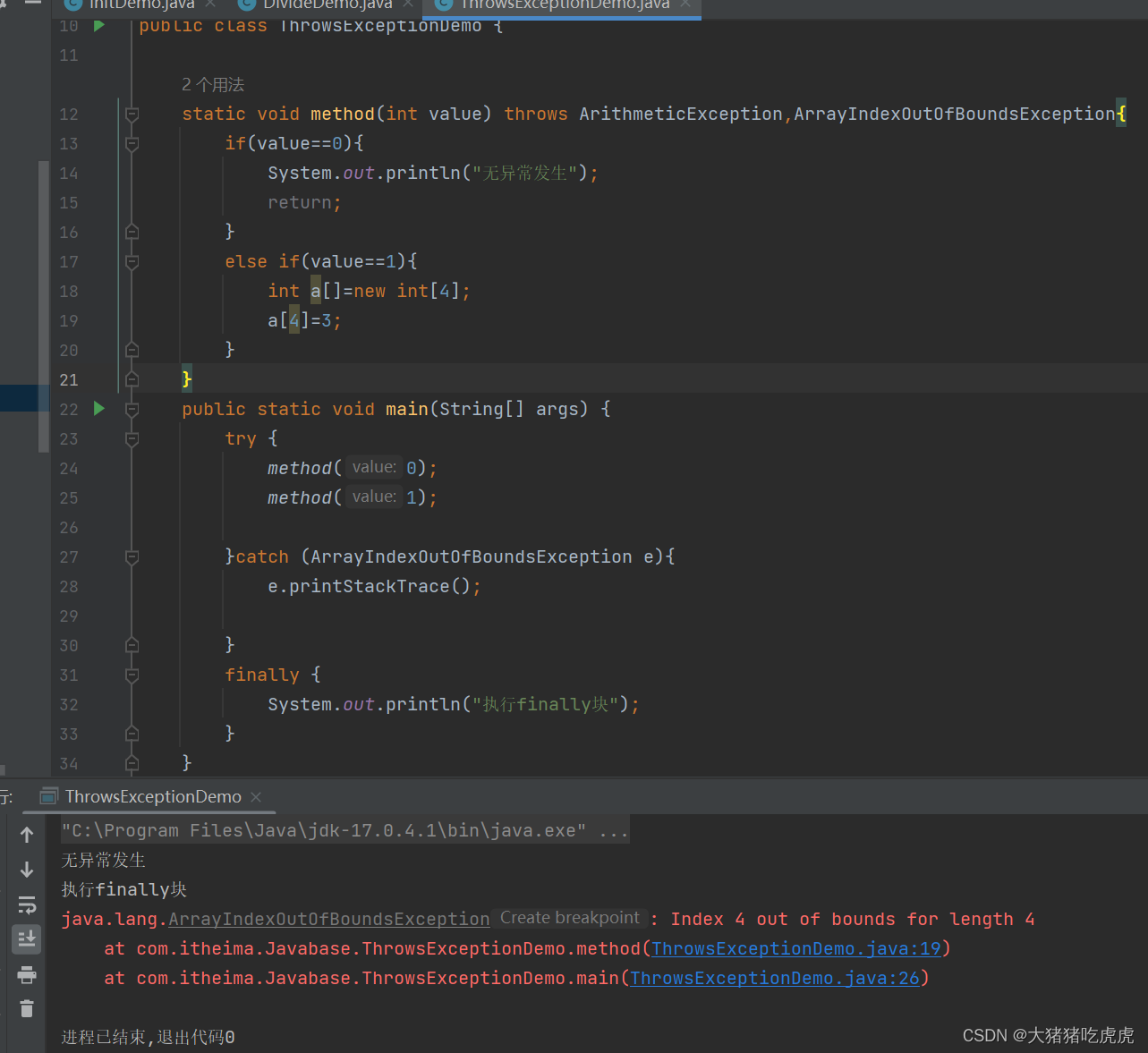Switch to InitDemo.java editor tab
Viewport: 1148px width, 1053px height.
click(141, 5)
